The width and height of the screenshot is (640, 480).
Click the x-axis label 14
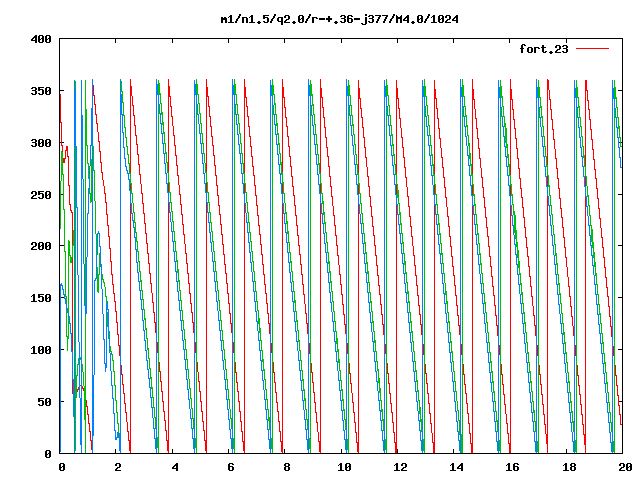coord(456,467)
